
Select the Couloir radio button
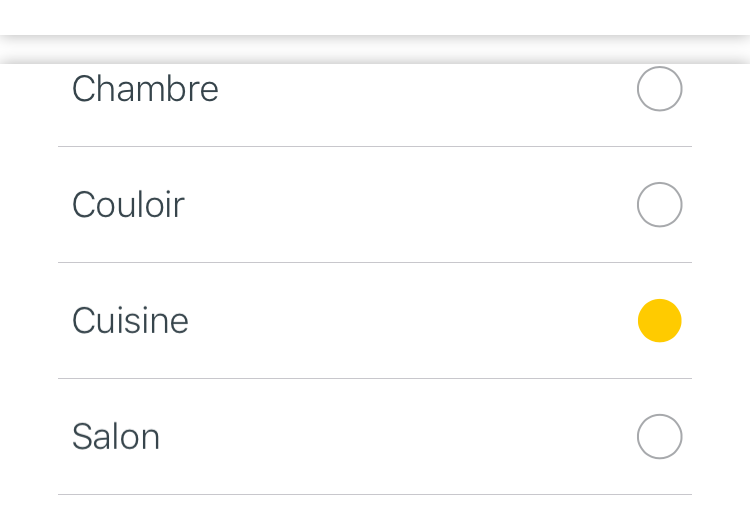(660, 205)
